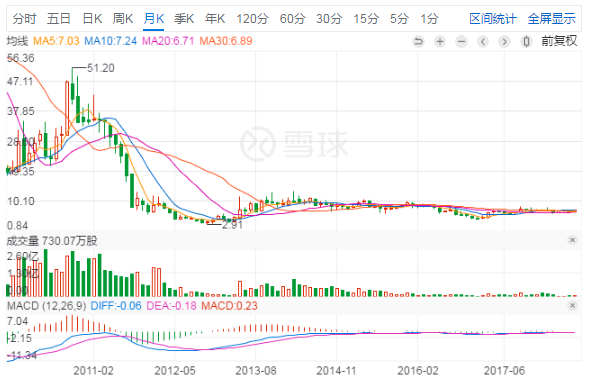Viewport: 590px width, 384px height.
Task: Open the 前复权 adjustment dropdown
Action: point(559,41)
